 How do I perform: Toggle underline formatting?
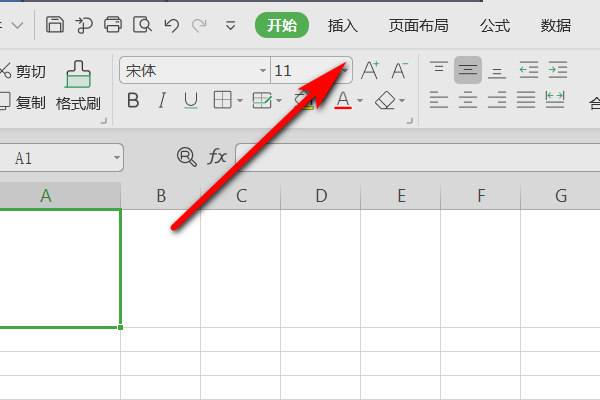tap(191, 101)
